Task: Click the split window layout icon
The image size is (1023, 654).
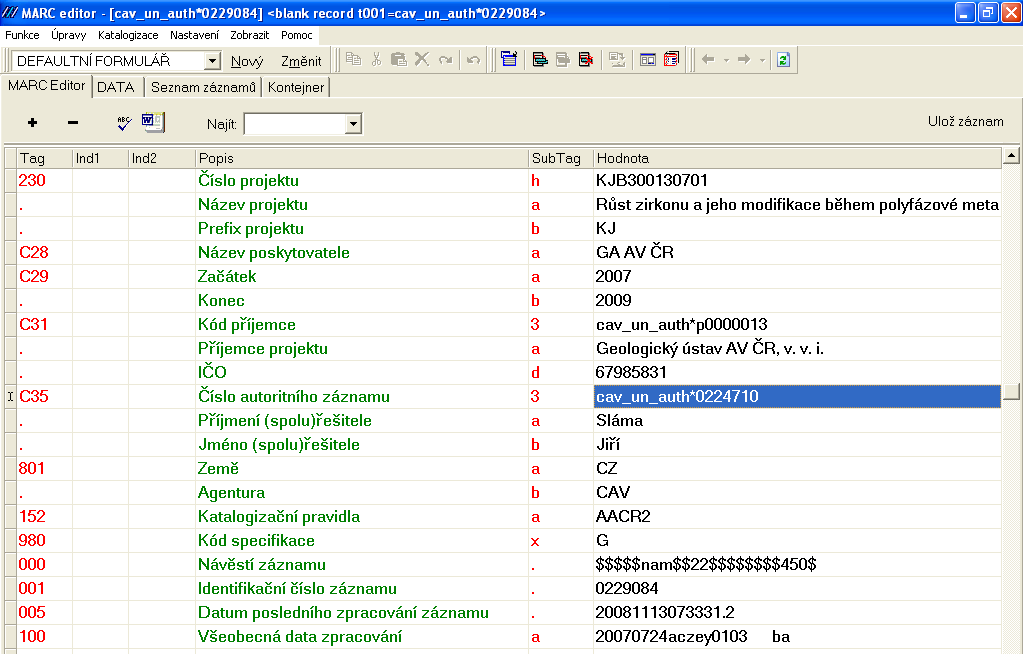Action: tap(647, 60)
